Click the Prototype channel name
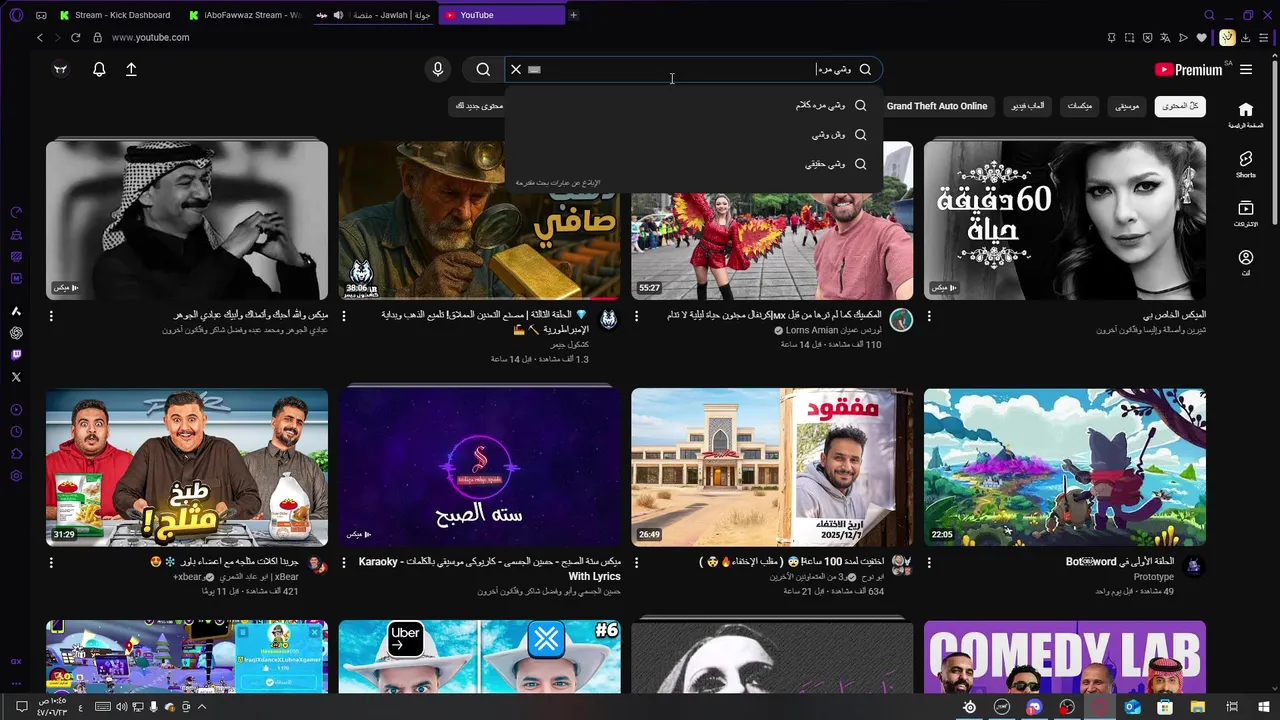Viewport: 1280px width, 720px height. click(x=1154, y=577)
